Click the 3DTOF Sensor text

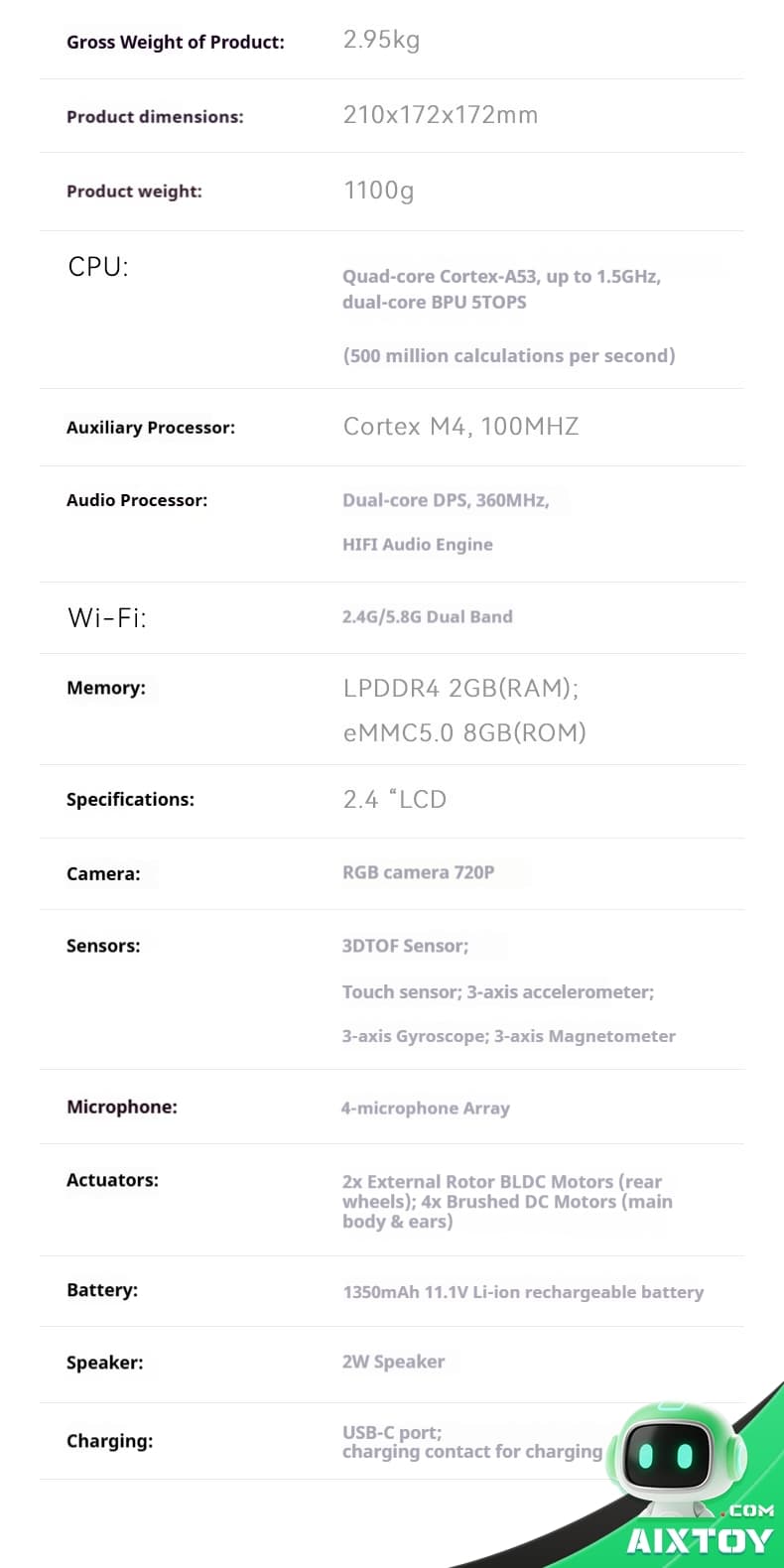tap(406, 946)
